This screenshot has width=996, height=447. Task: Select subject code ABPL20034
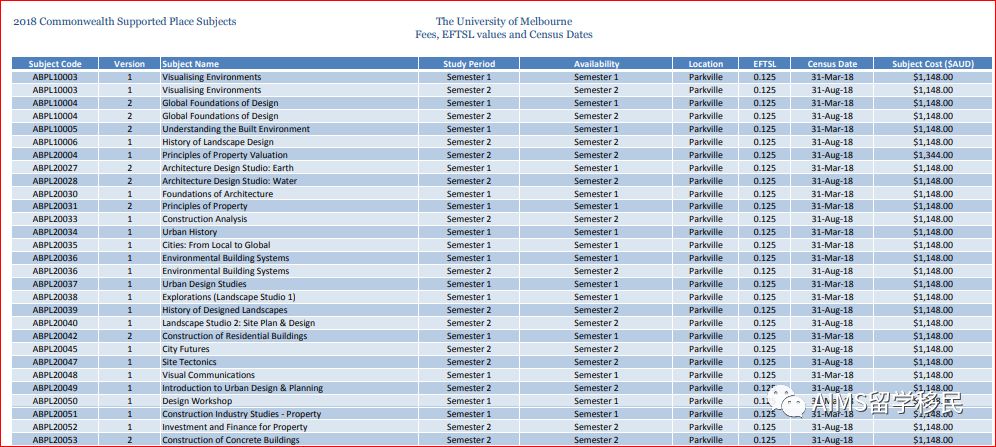click(x=55, y=232)
